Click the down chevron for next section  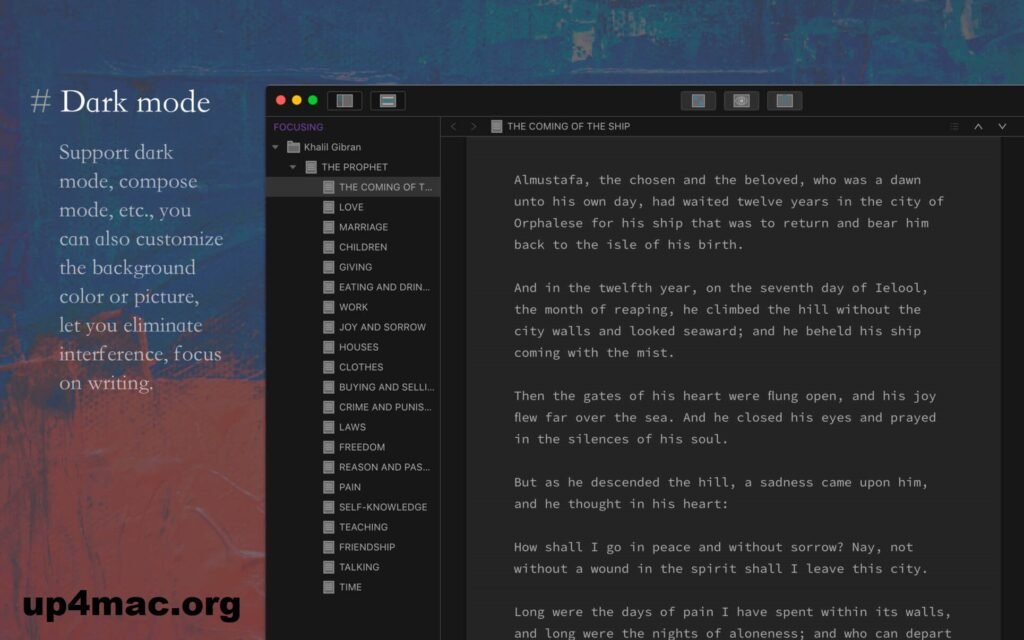point(1002,127)
